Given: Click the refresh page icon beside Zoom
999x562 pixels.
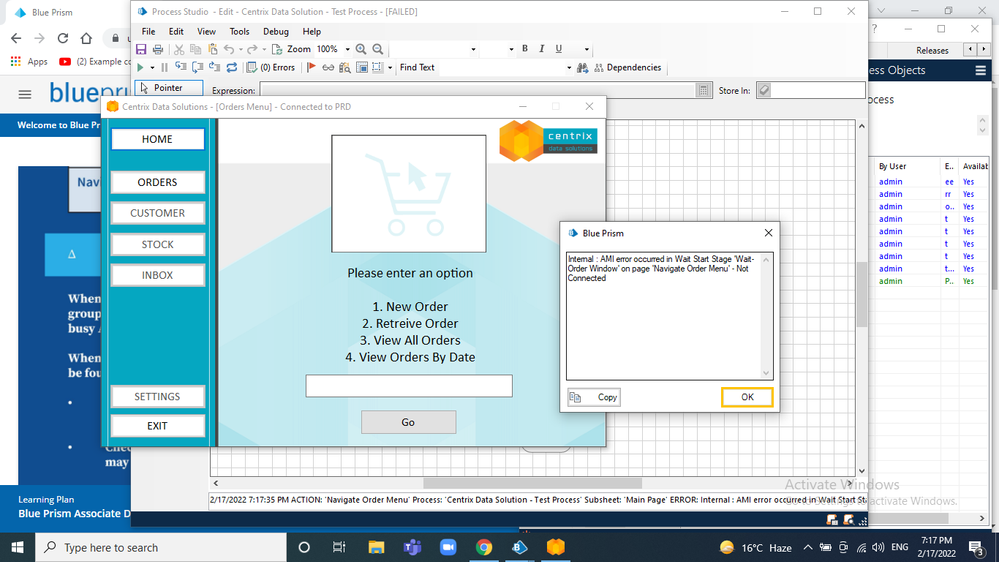Looking at the screenshot, I should point(277,49).
